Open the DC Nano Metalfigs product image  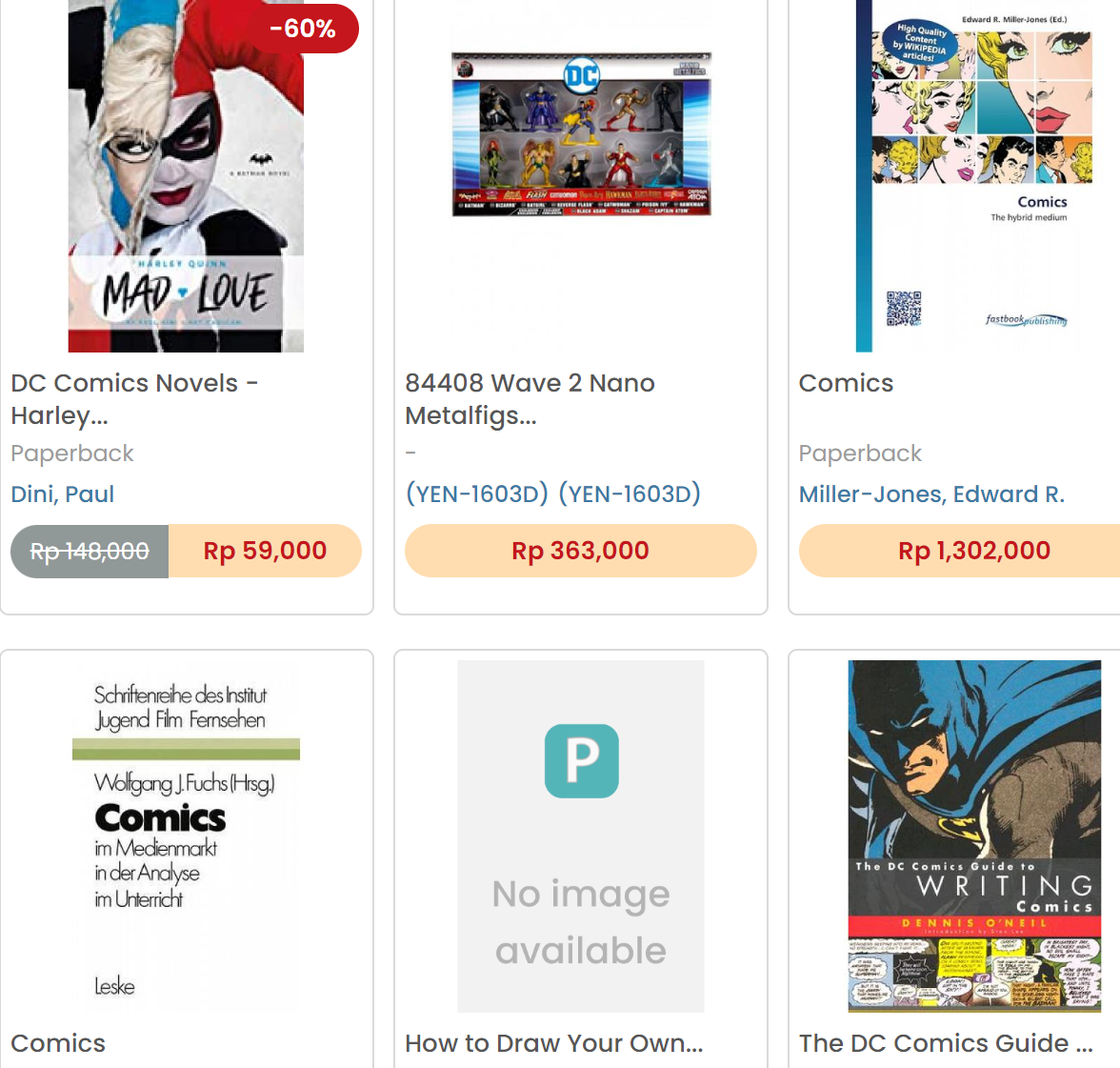(x=581, y=133)
